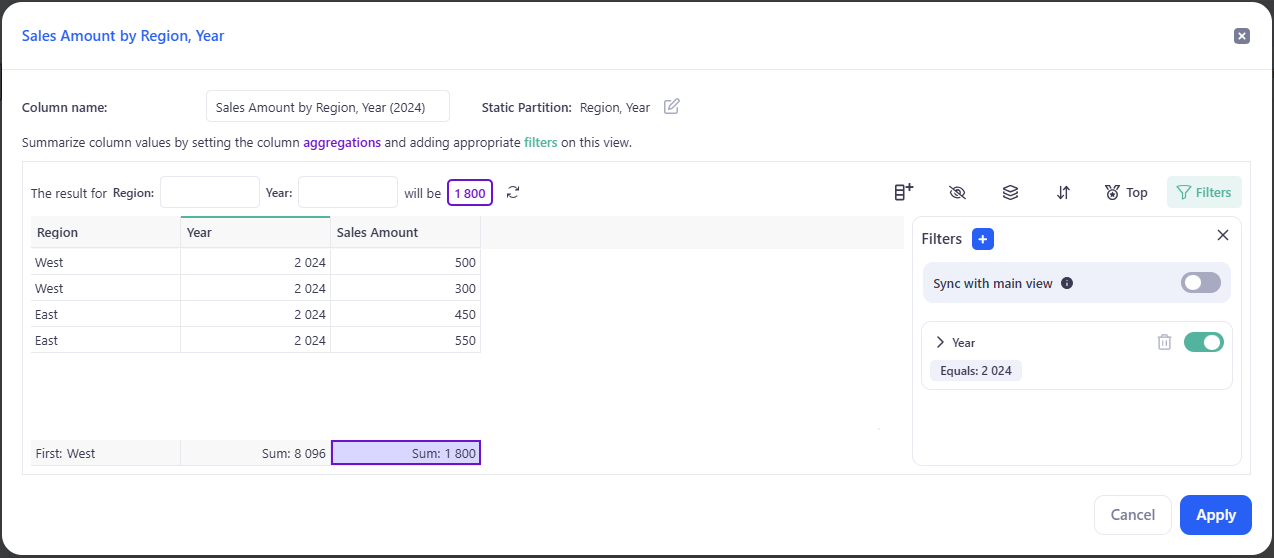Edit the Static Partition pencil icon
Screen dimensions: 1274x558
[672, 107]
